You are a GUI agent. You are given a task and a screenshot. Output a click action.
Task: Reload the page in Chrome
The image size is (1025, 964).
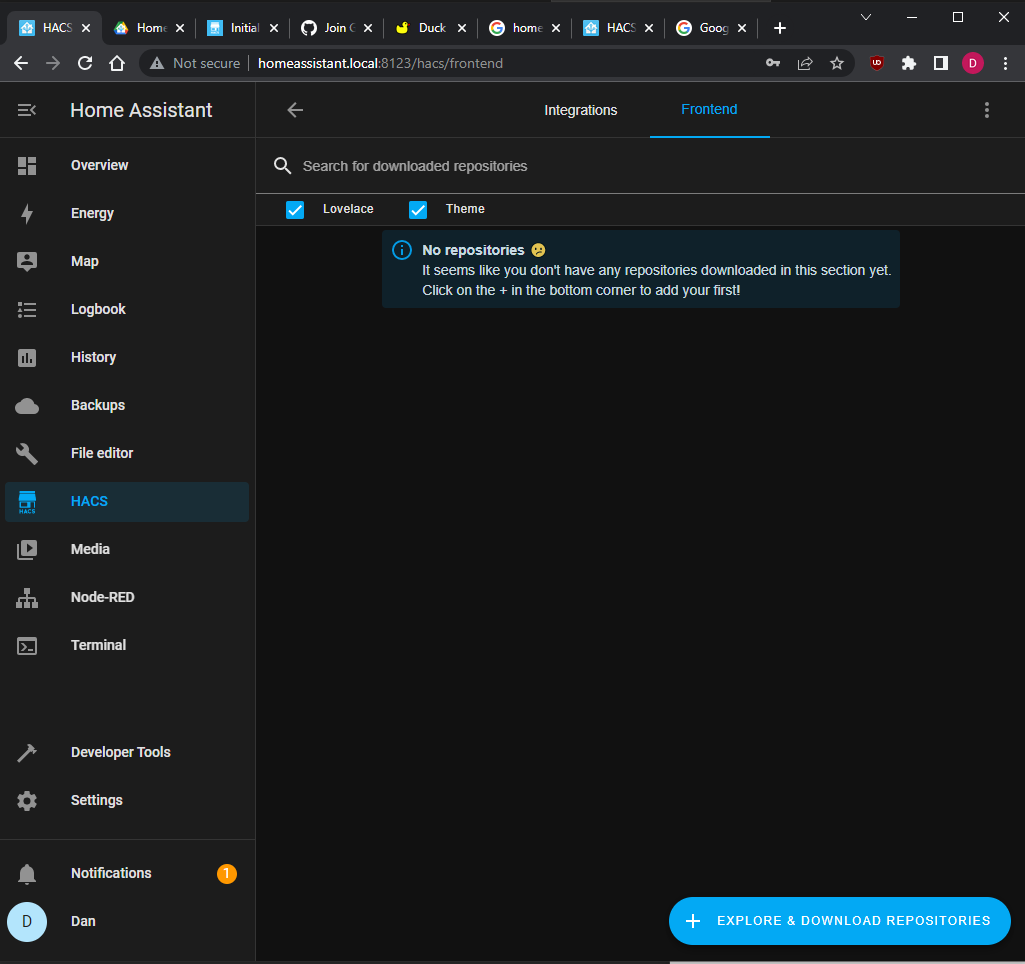[85, 63]
